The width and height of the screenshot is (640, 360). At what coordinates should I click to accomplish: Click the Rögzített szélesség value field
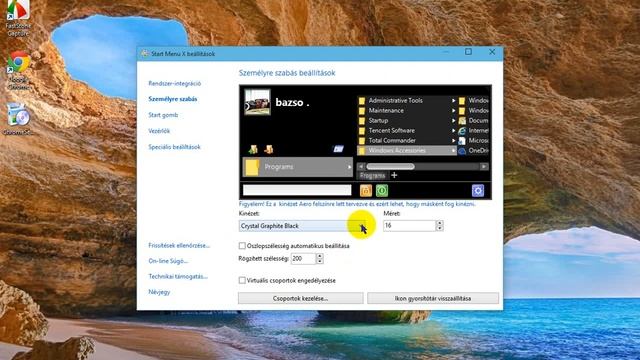click(x=303, y=259)
